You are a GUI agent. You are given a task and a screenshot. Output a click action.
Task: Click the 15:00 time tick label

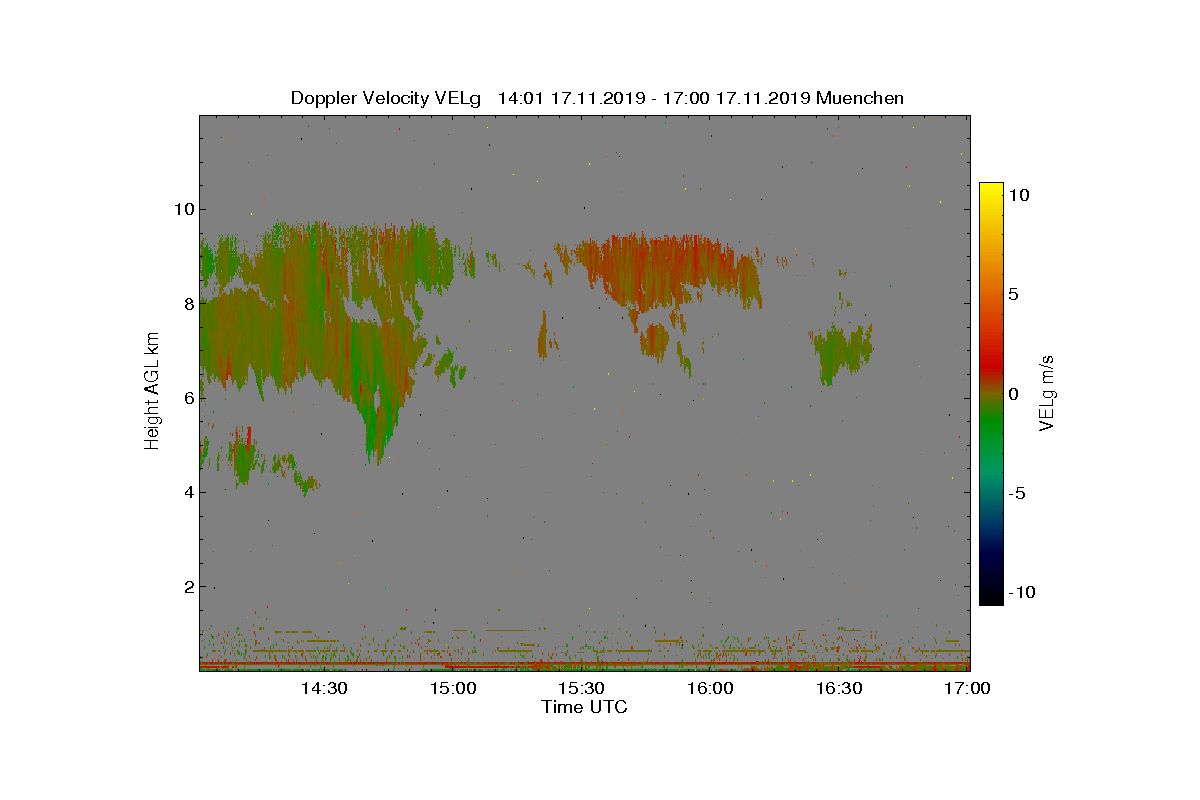453,689
